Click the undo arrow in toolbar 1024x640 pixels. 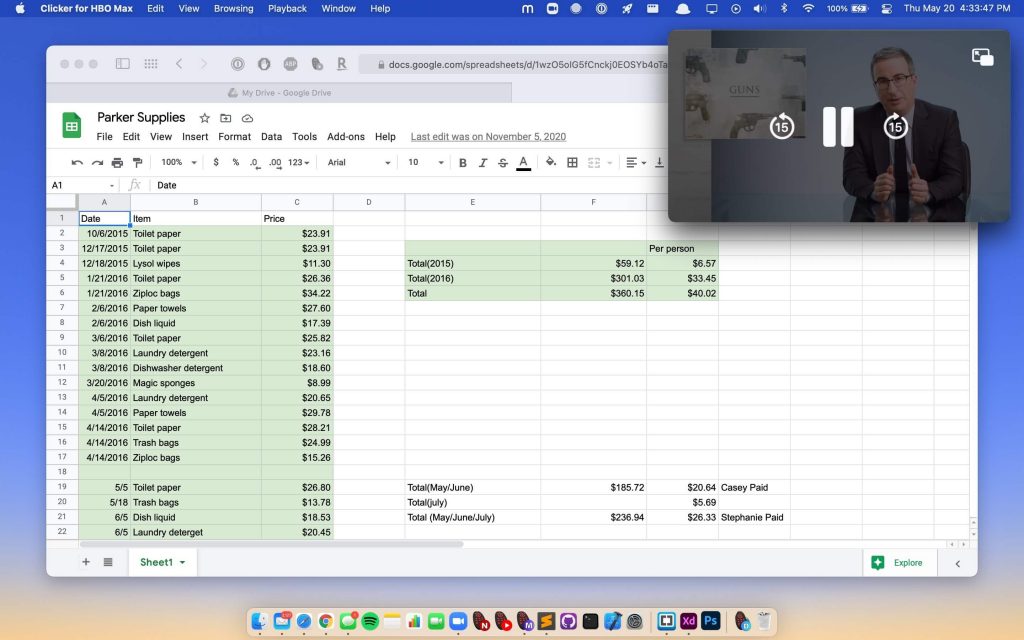click(x=77, y=162)
